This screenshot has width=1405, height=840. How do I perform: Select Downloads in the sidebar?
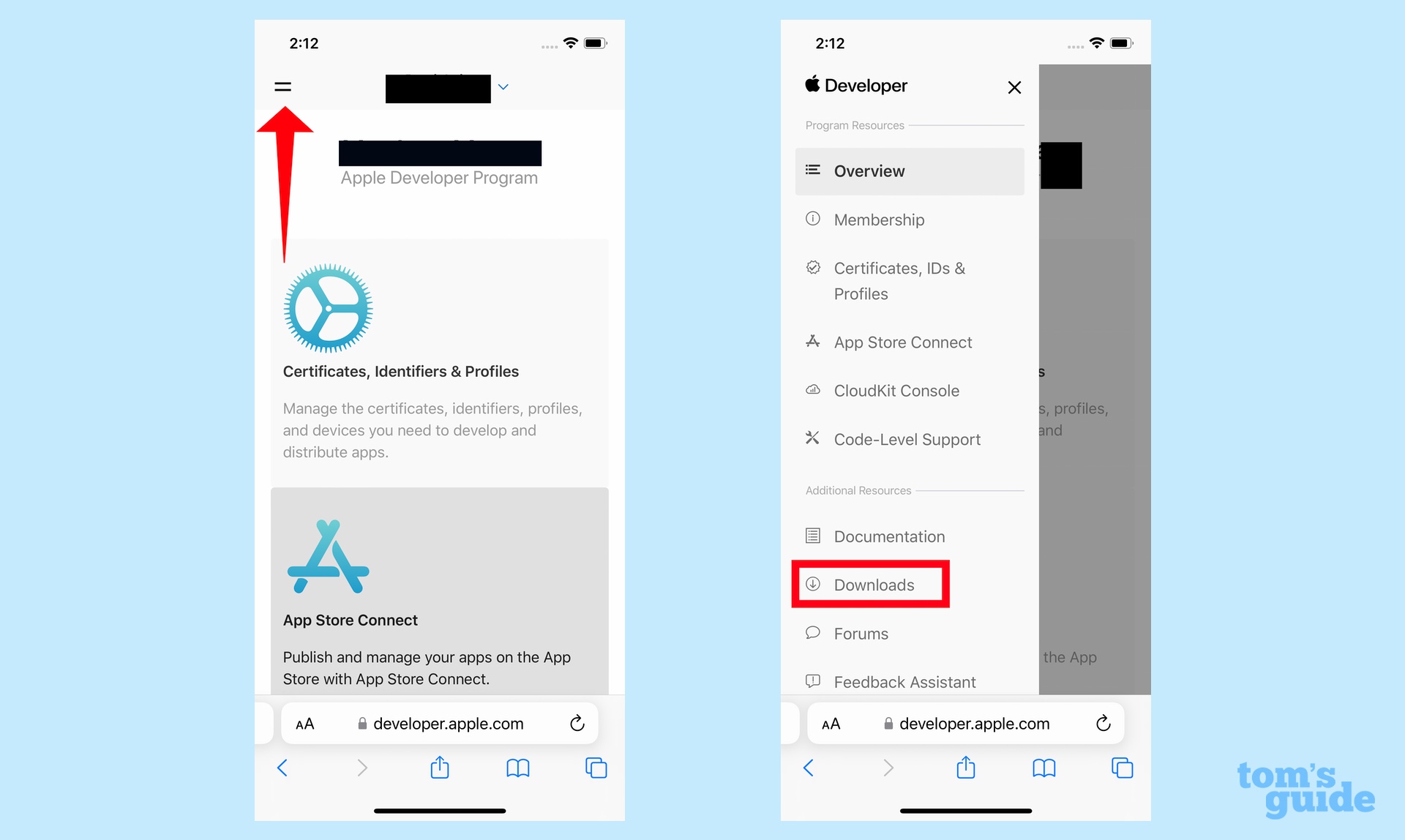(874, 585)
